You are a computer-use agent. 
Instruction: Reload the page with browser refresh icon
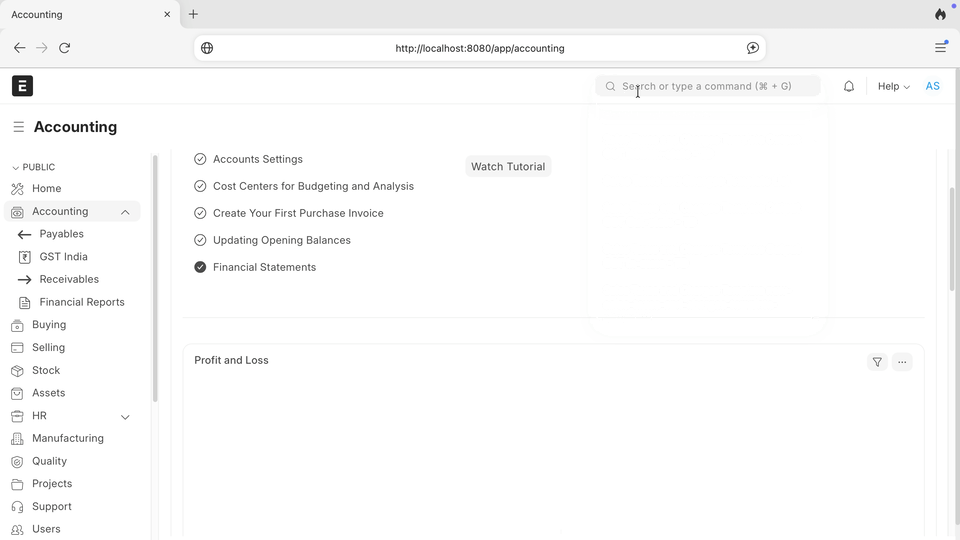[x=64, y=48]
